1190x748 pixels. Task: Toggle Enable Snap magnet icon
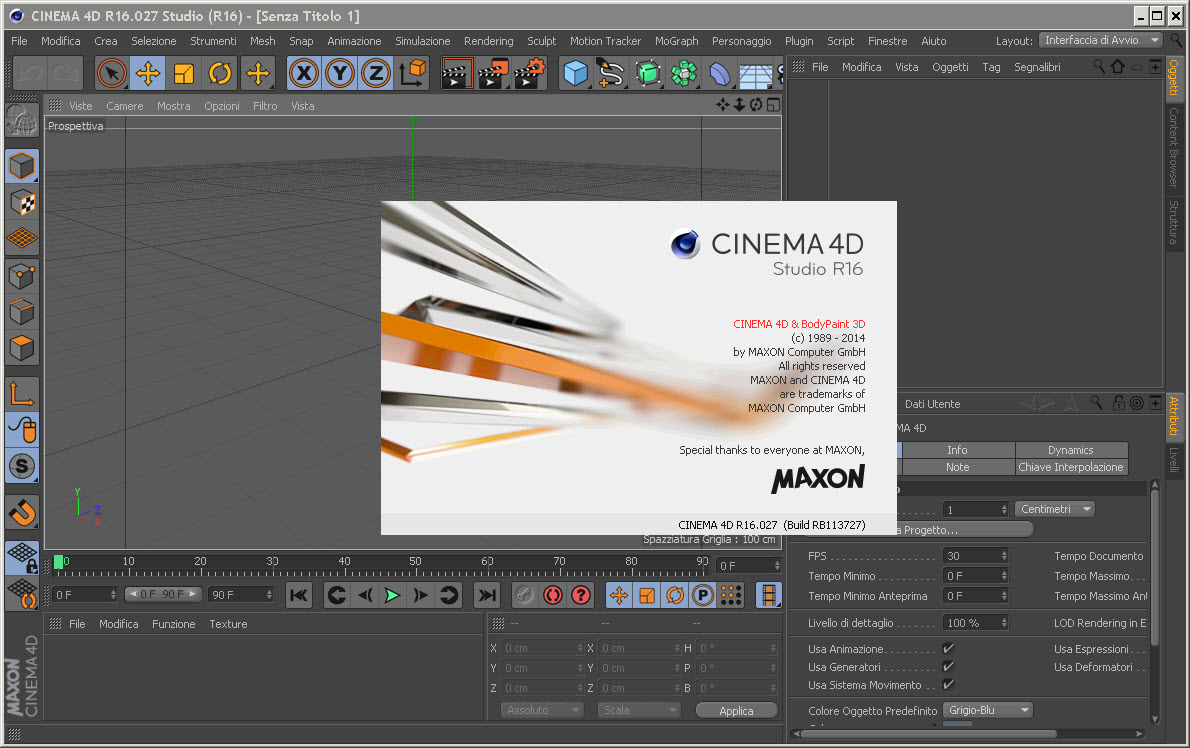[22, 512]
